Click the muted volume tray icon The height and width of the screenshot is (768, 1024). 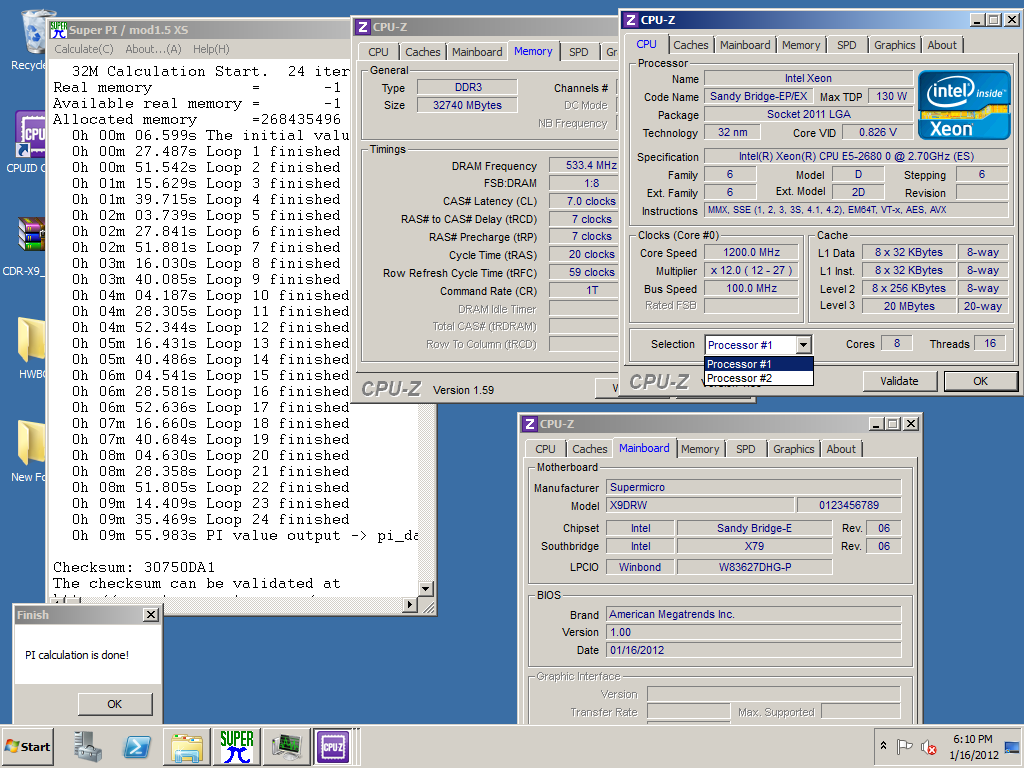click(928, 746)
